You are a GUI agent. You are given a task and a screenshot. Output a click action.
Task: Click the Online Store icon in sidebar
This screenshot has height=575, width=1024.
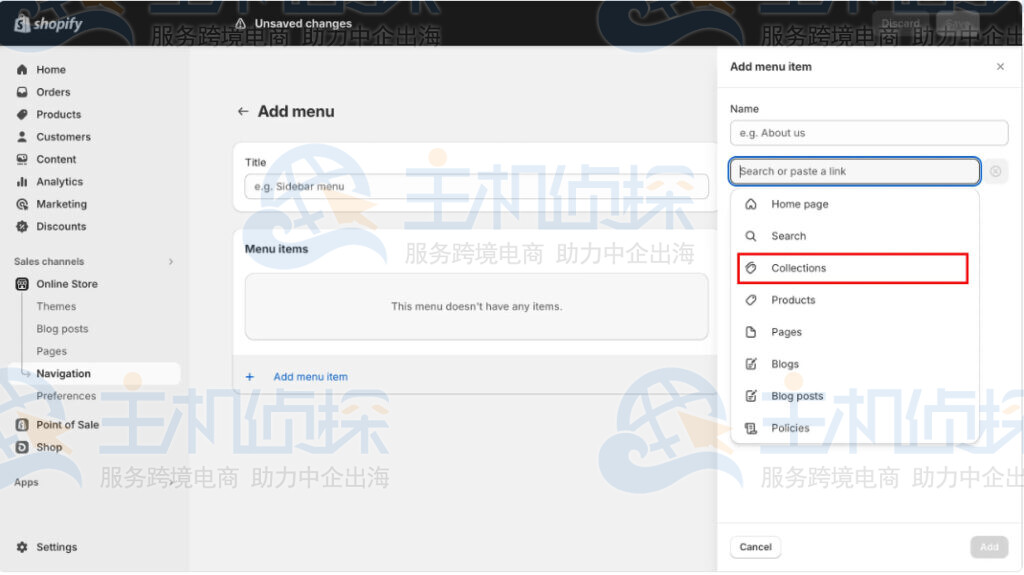tap(22, 284)
